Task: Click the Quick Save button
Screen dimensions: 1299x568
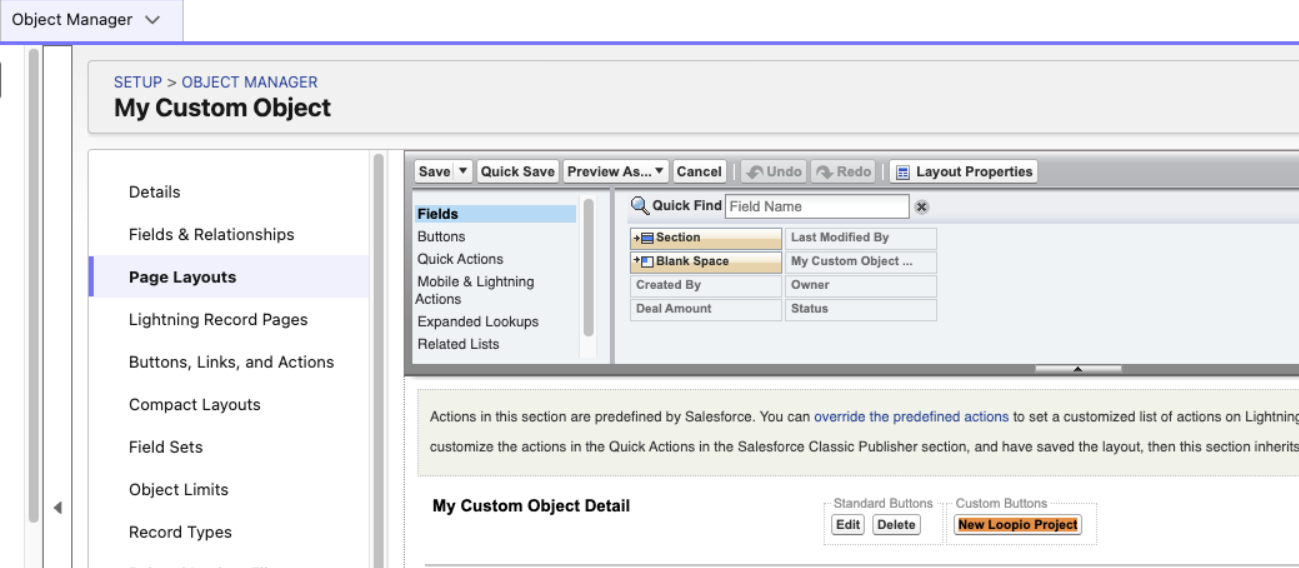Action: pos(517,172)
